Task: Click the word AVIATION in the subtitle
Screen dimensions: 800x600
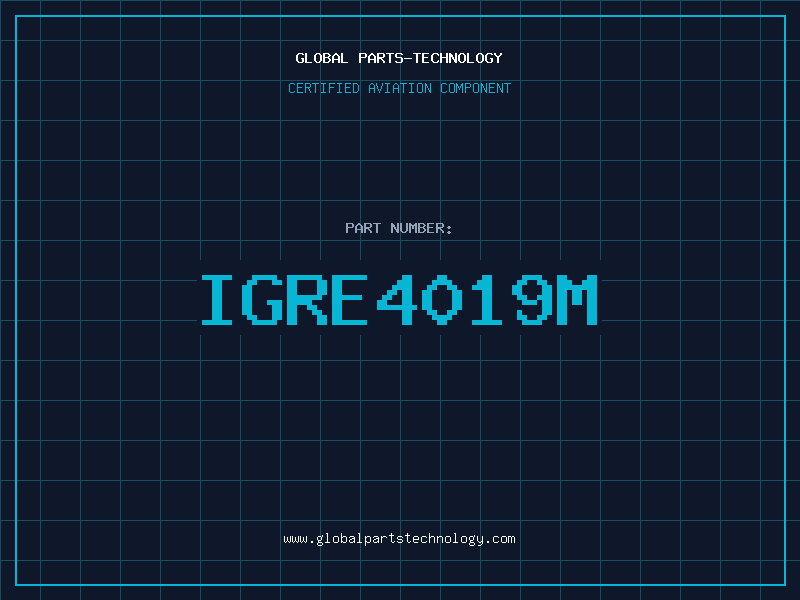Action: (400, 88)
